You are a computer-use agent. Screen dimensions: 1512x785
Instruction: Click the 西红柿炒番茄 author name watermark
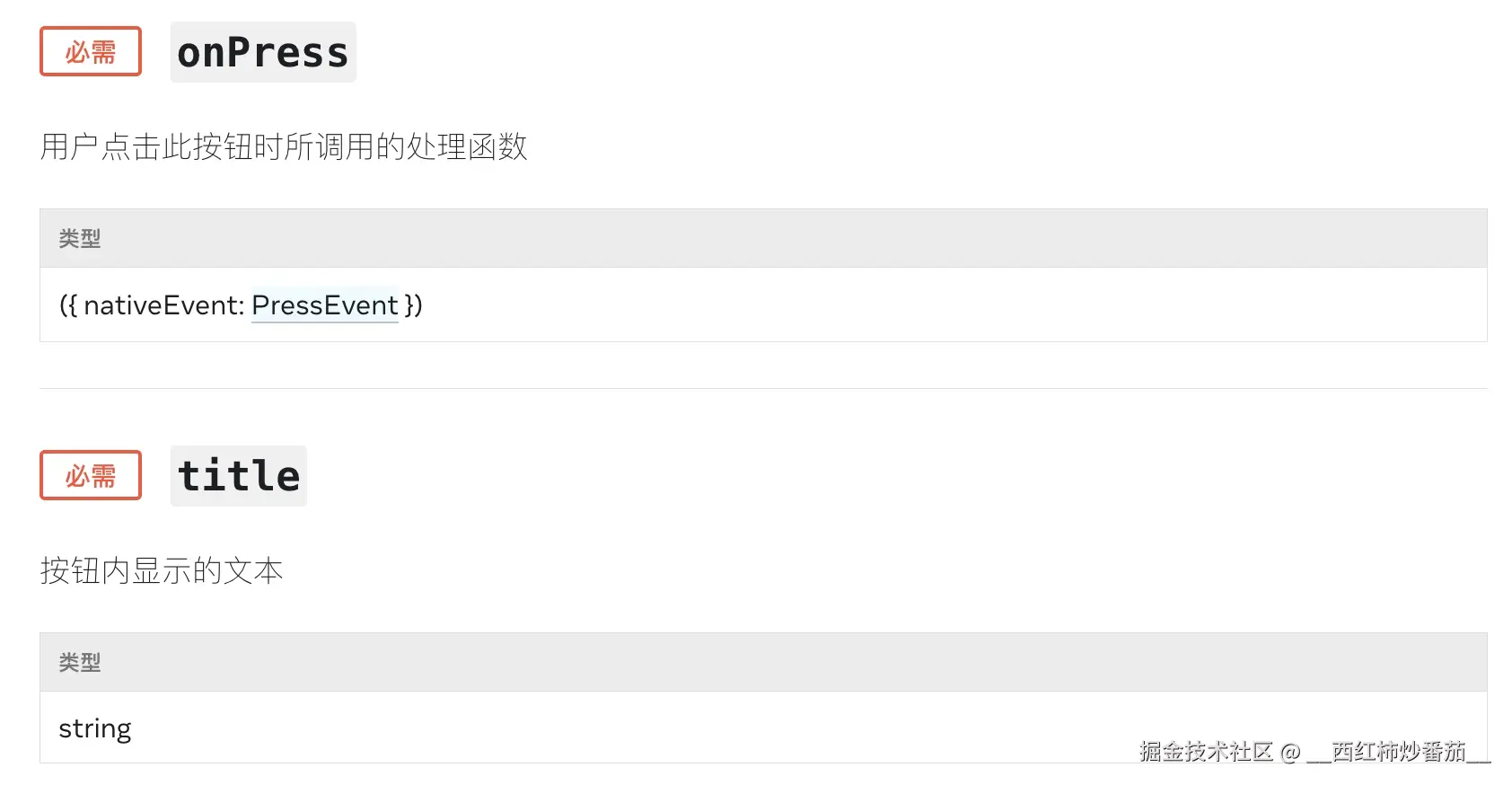tap(1399, 751)
